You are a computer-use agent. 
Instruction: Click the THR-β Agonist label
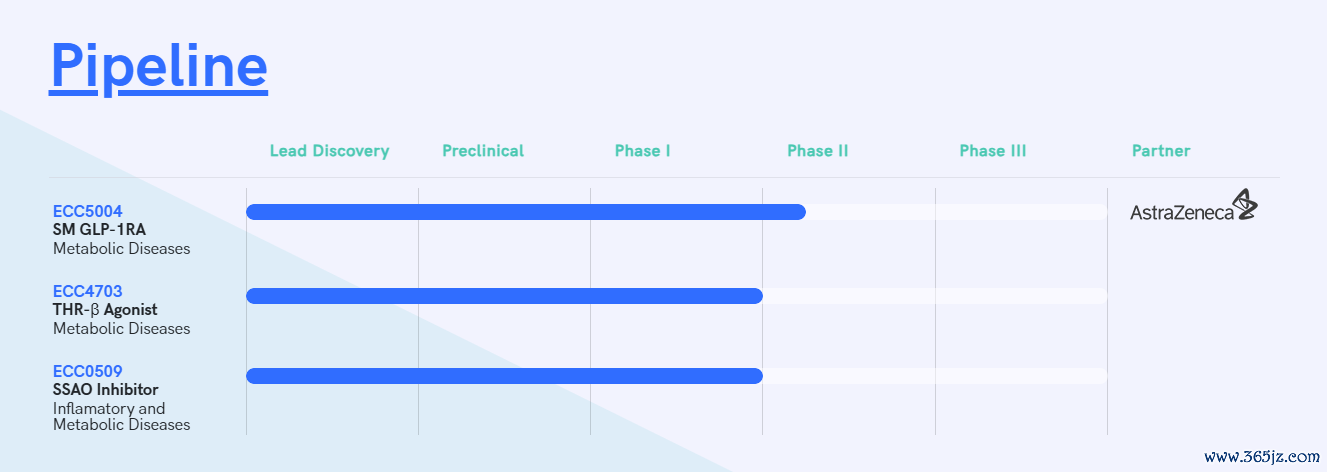pyautogui.click(x=105, y=309)
